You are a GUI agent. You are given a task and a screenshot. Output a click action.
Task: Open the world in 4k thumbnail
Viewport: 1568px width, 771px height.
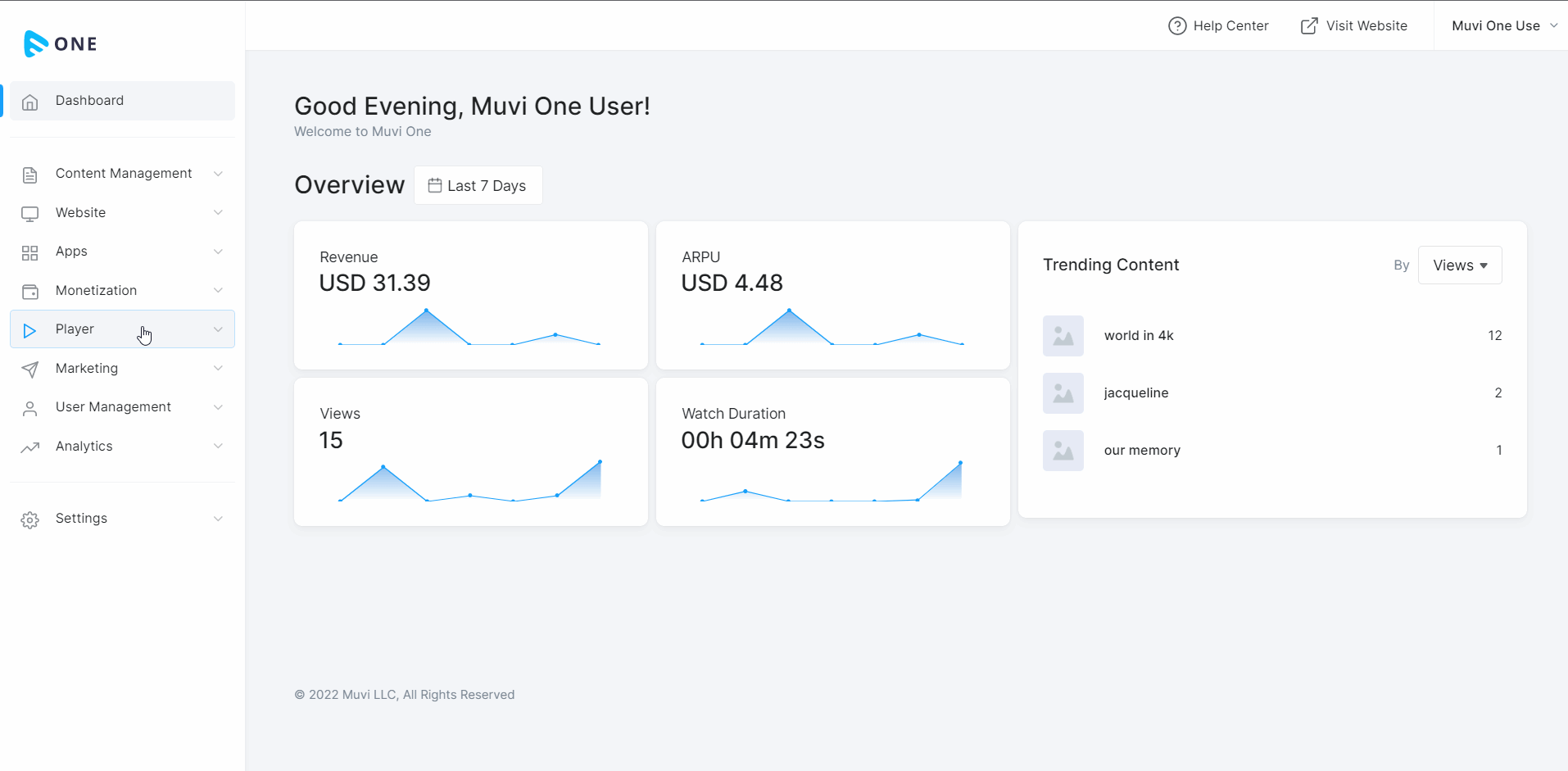pyautogui.click(x=1063, y=336)
